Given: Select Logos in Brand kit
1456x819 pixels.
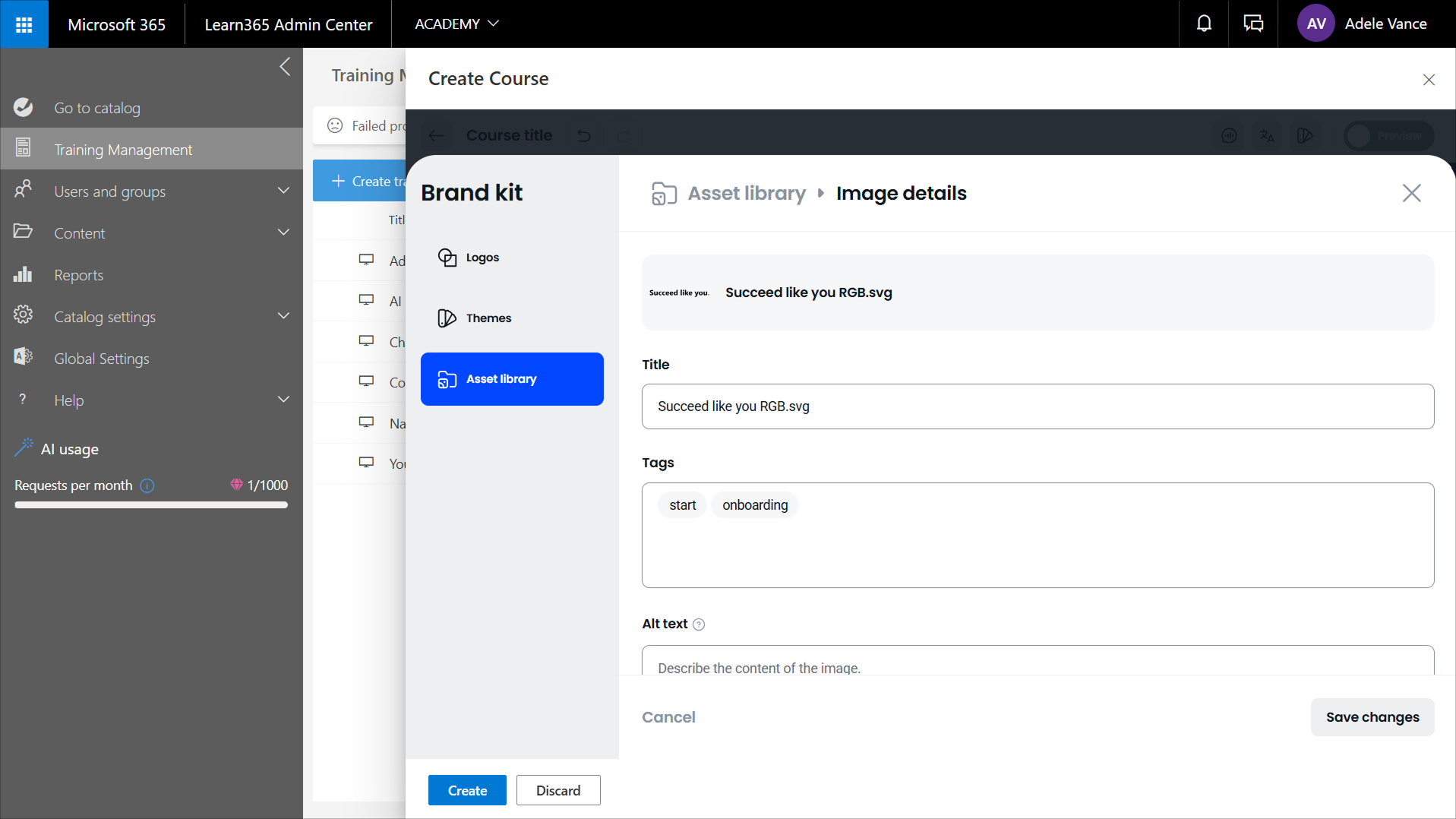Looking at the screenshot, I should pyautogui.click(x=482, y=258).
